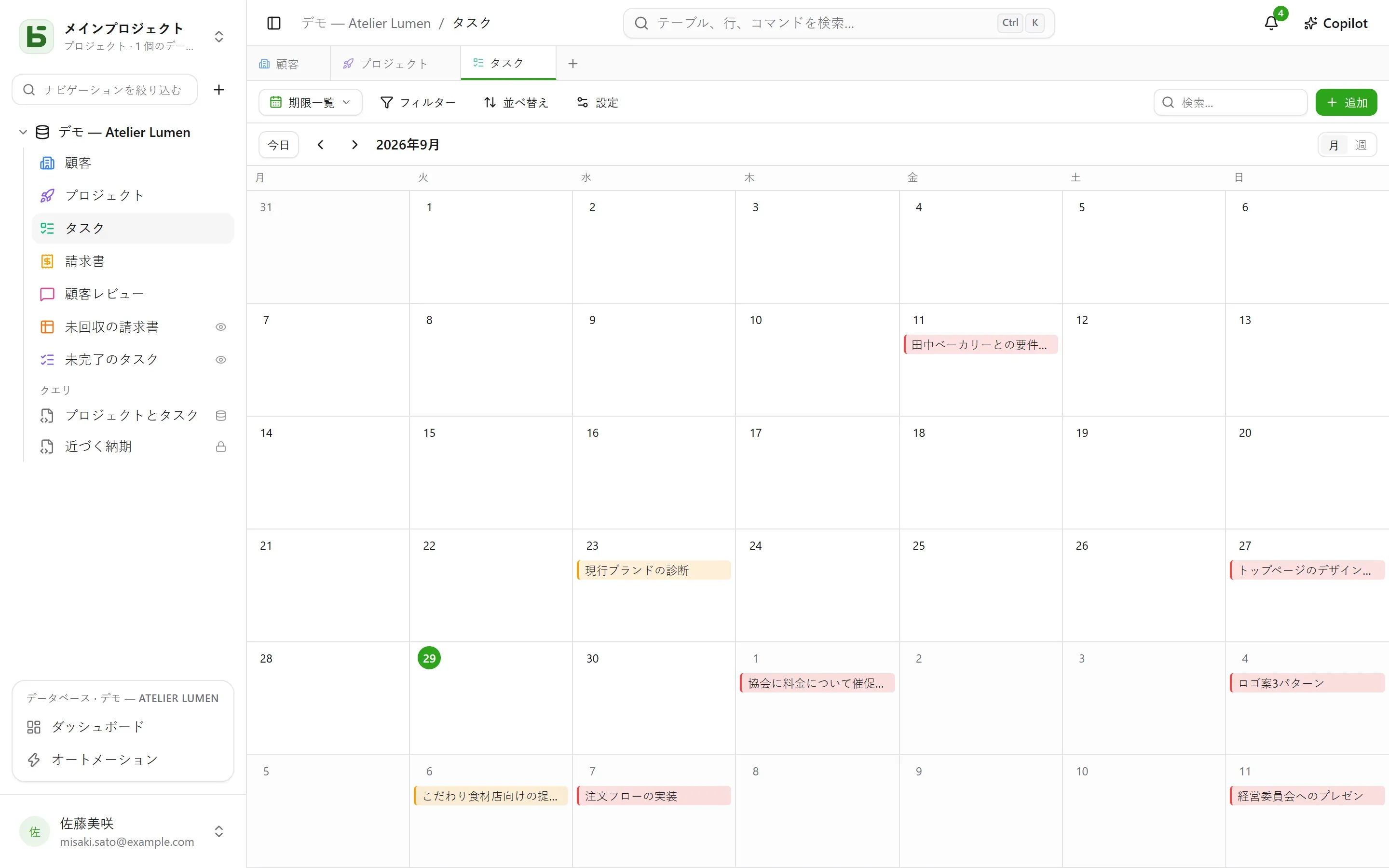The height and width of the screenshot is (868, 1389).
Task: Open 近づく納期 query
Action: tap(133, 447)
